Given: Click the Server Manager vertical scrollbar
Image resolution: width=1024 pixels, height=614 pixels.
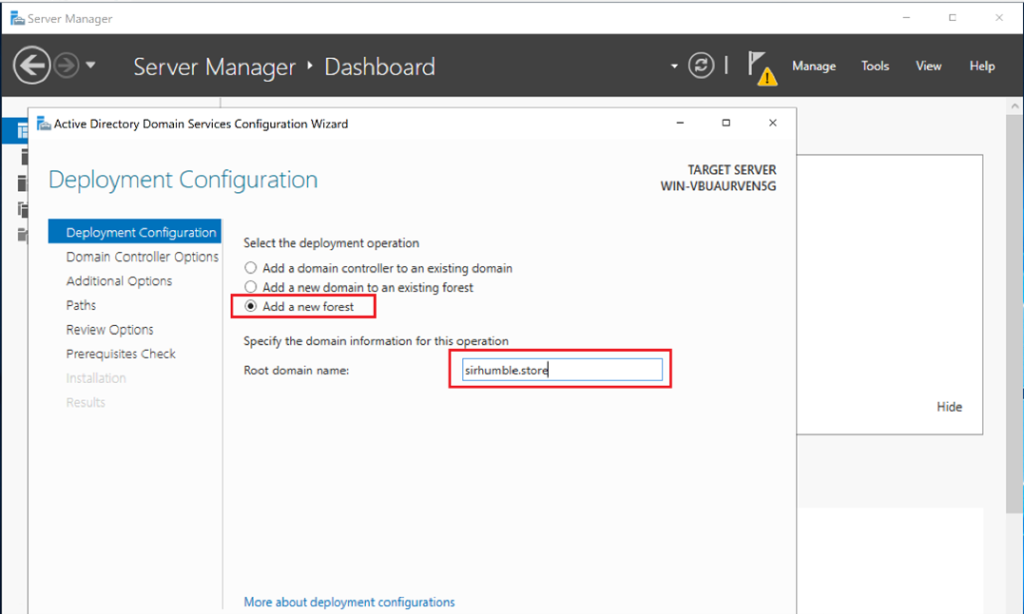Looking at the screenshot, I should point(1014,314).
